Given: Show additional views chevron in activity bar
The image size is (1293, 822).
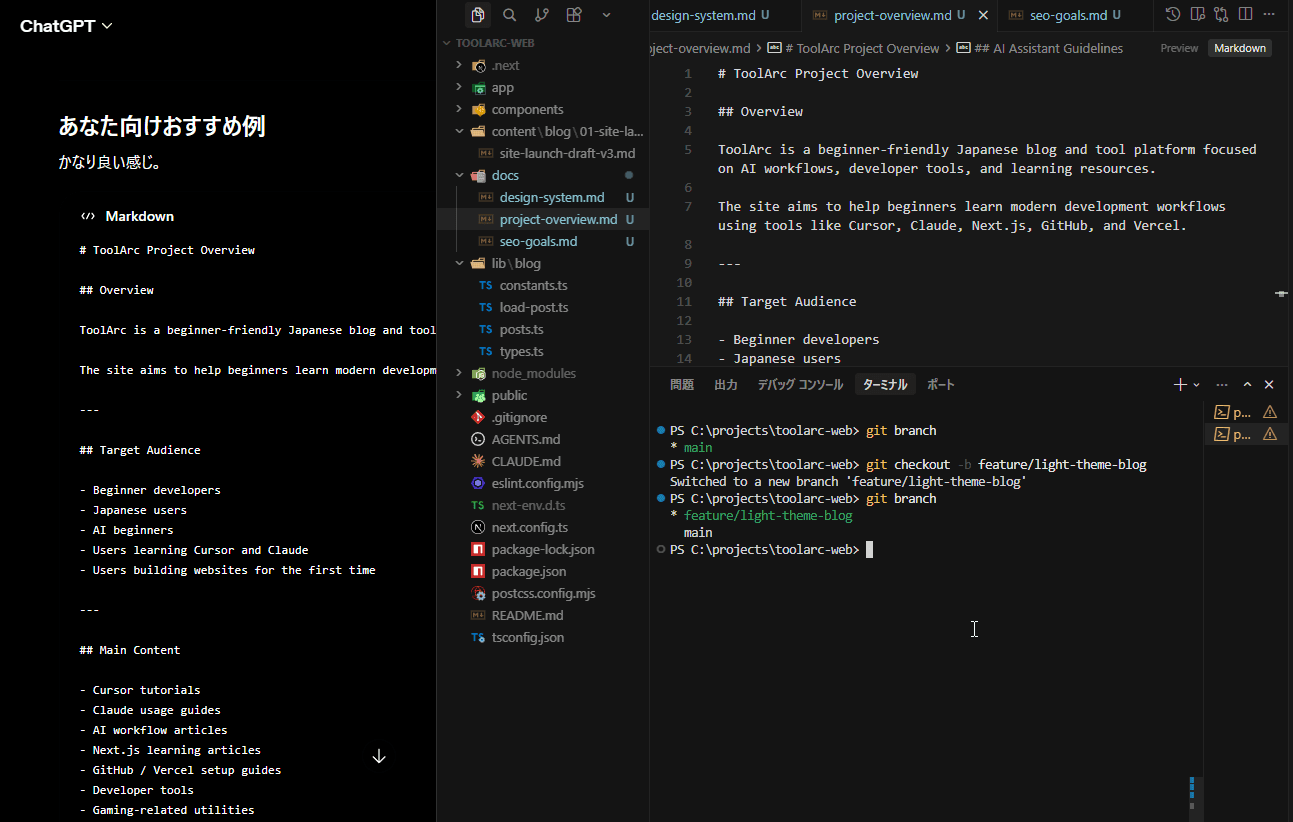Looking at the screenshot, I should tap(606, 15).
